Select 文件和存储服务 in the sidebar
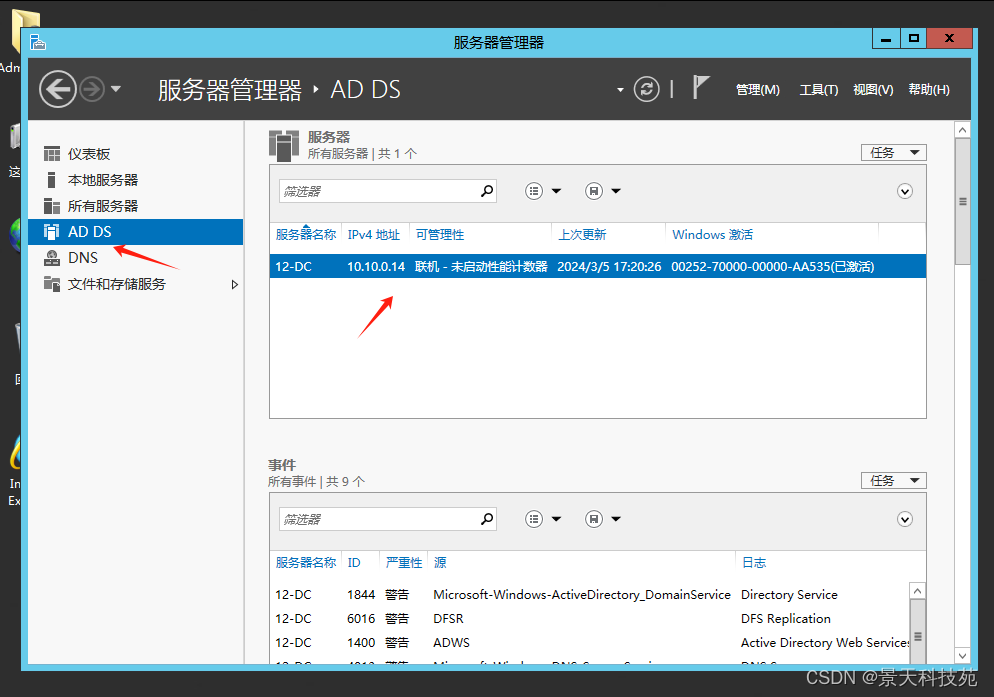994x697 pixels. 136,284
